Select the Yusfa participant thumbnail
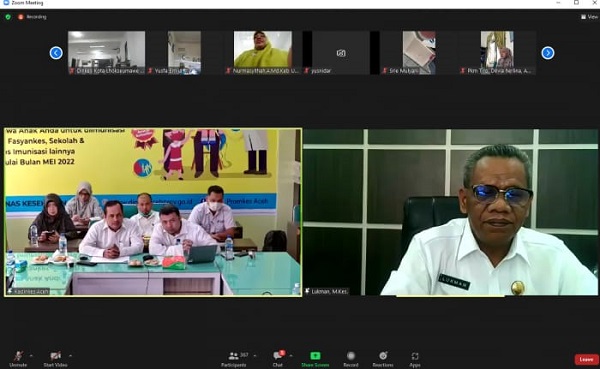 [184, 52]
